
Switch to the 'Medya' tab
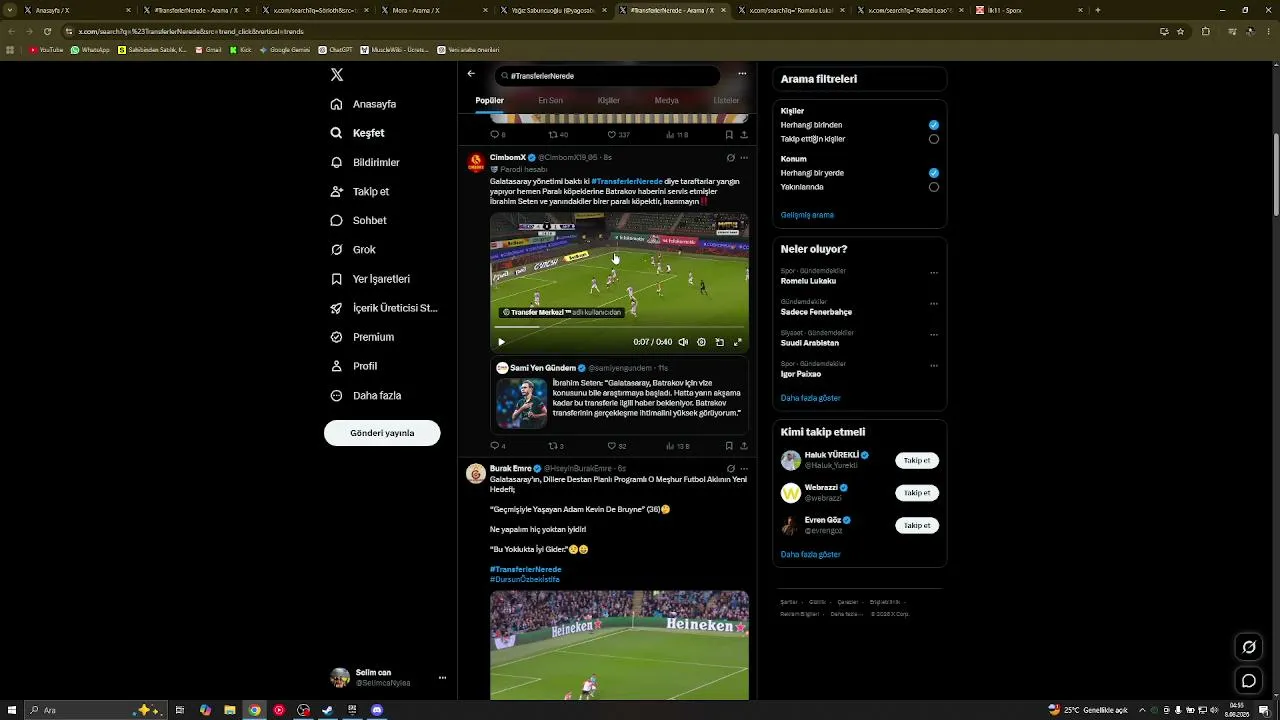pos(667,100)
